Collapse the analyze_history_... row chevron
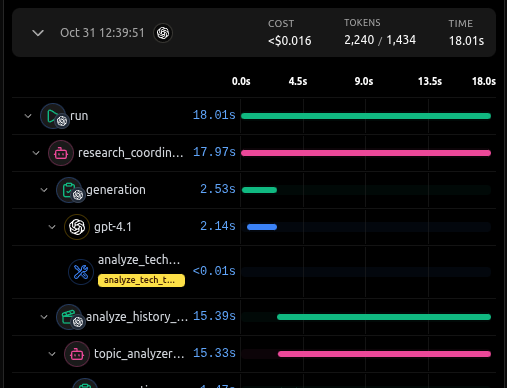507x388 pixels. 44,317
